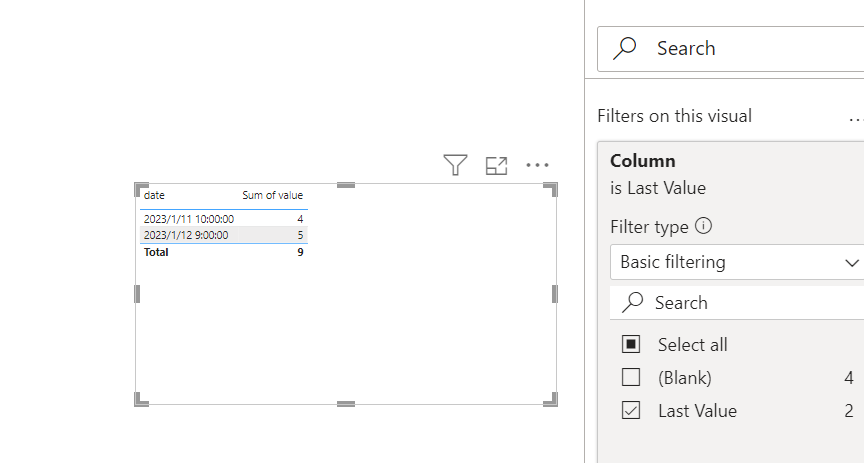Screen dimensions: 864x463
Task: Click the value 5 in the table
Action: (x=300, y=235)
